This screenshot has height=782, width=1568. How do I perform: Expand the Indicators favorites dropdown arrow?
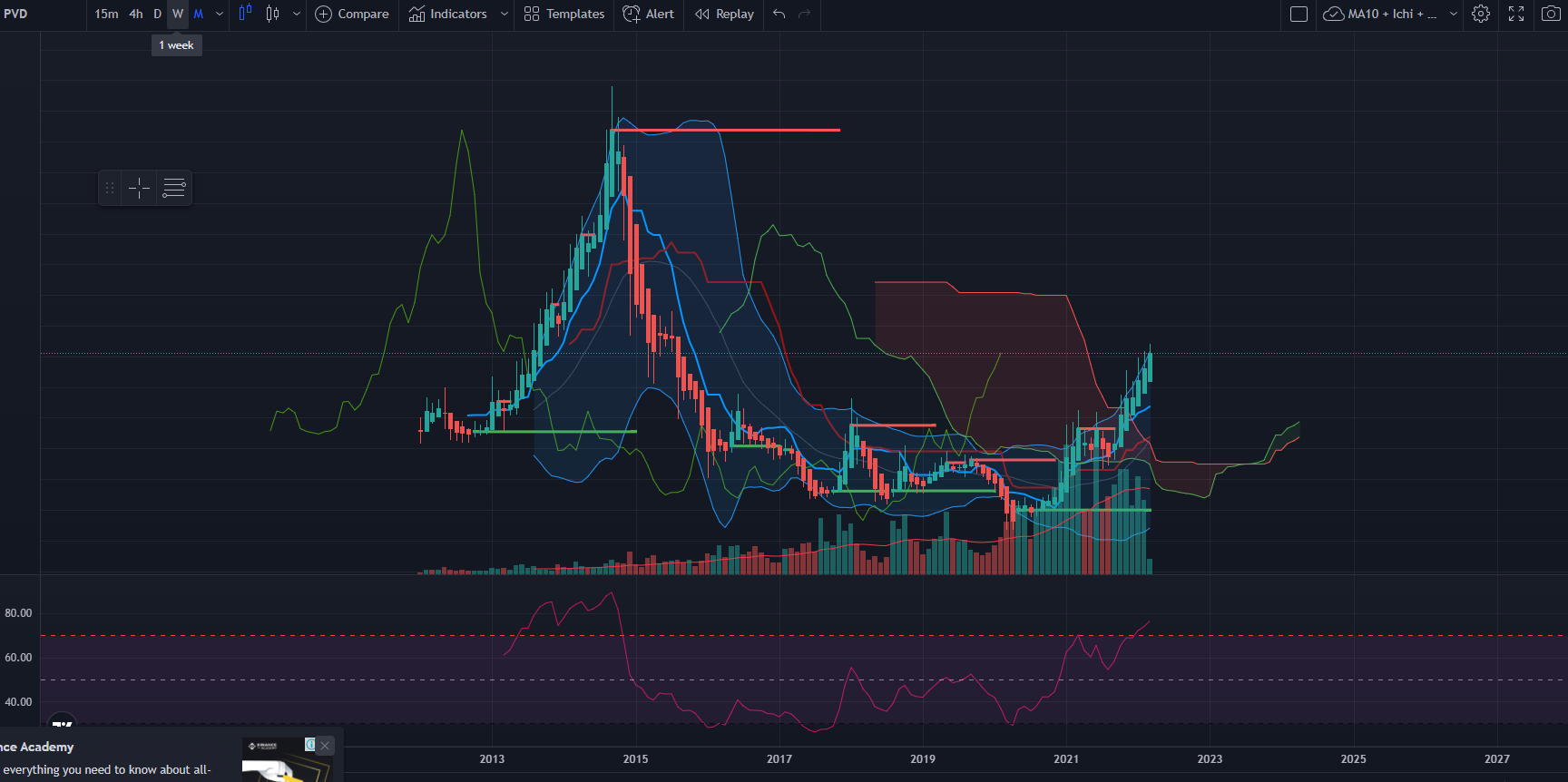[505, 14]
